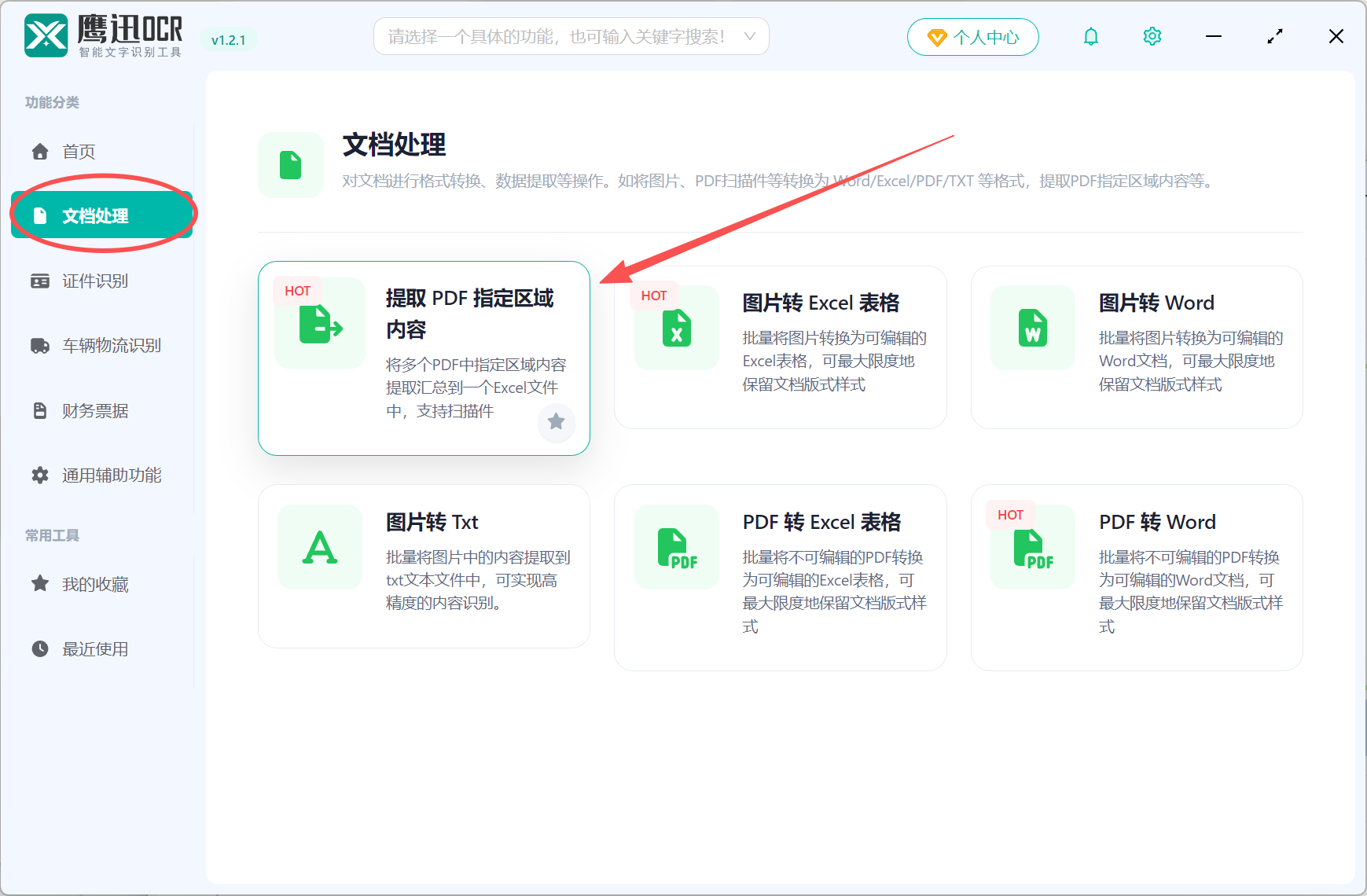
Task: Click the 常用工具 section label
Action: [x=52, y=535]
